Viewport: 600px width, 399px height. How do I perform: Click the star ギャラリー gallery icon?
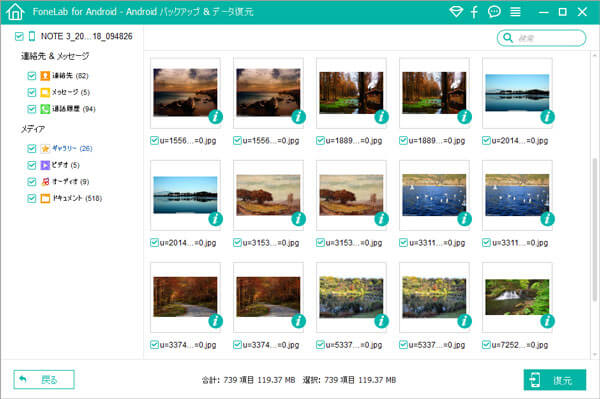(45, 148)
